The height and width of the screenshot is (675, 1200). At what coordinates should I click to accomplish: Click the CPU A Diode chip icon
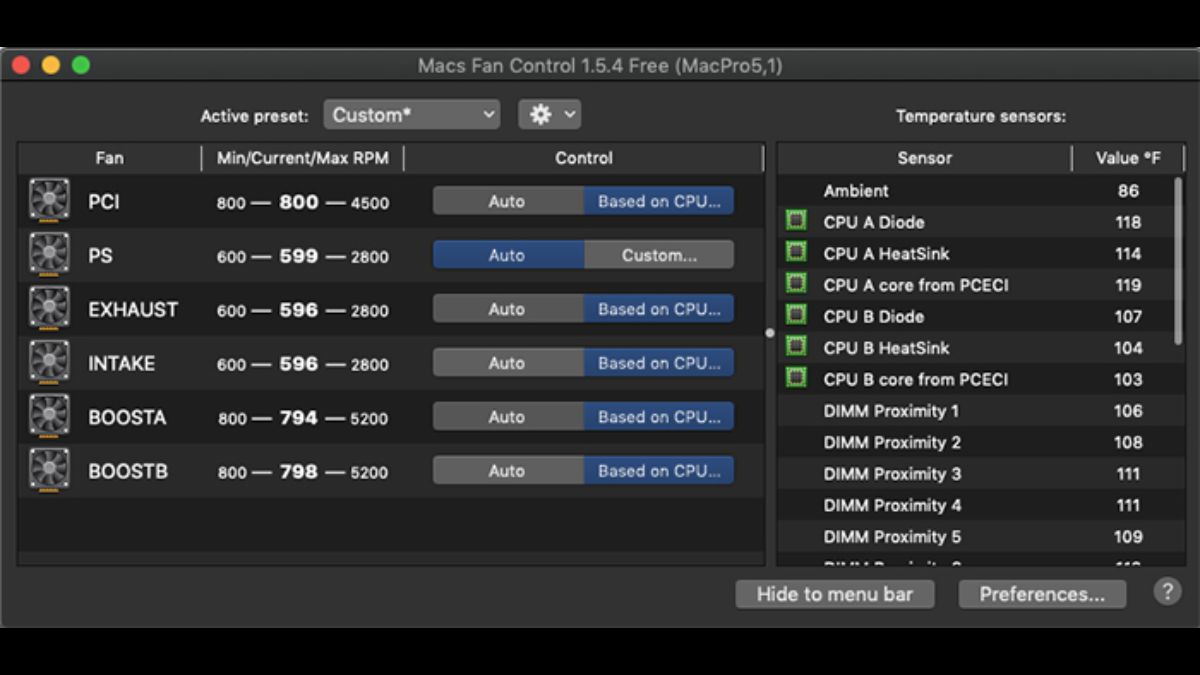(796, 221)
